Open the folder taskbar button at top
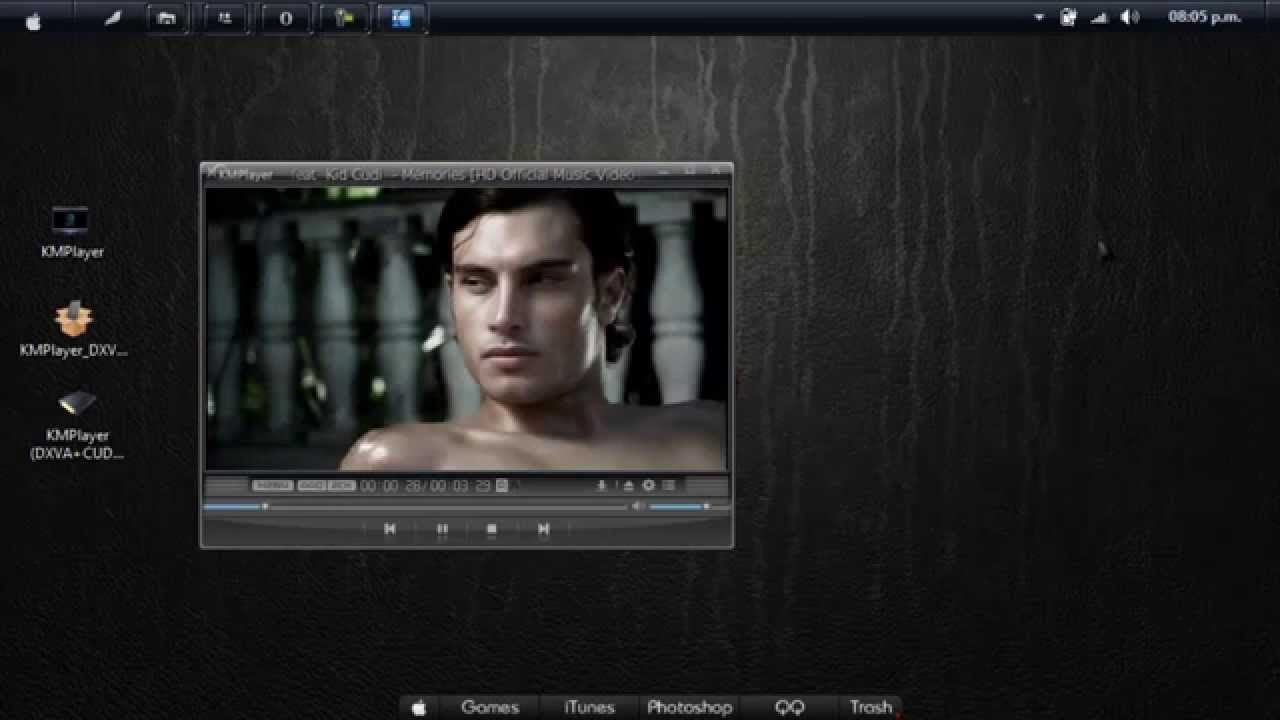Image resolution: width=1280 pixels, height=720 pixels. pos(167,18)
